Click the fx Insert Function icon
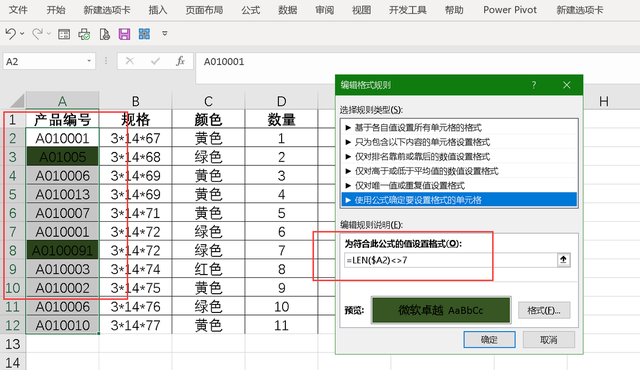 coord(180,61)
